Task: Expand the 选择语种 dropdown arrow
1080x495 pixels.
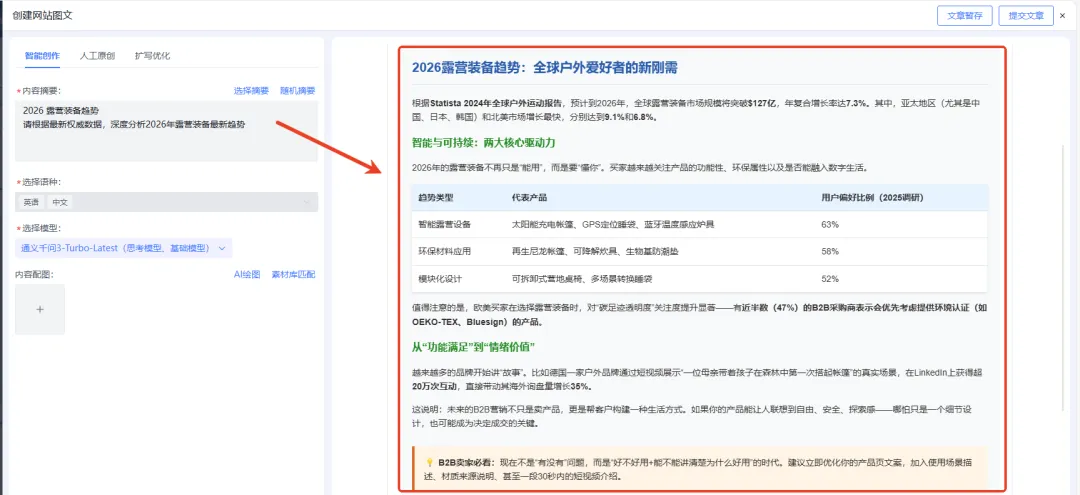Action: pos(307,202)
